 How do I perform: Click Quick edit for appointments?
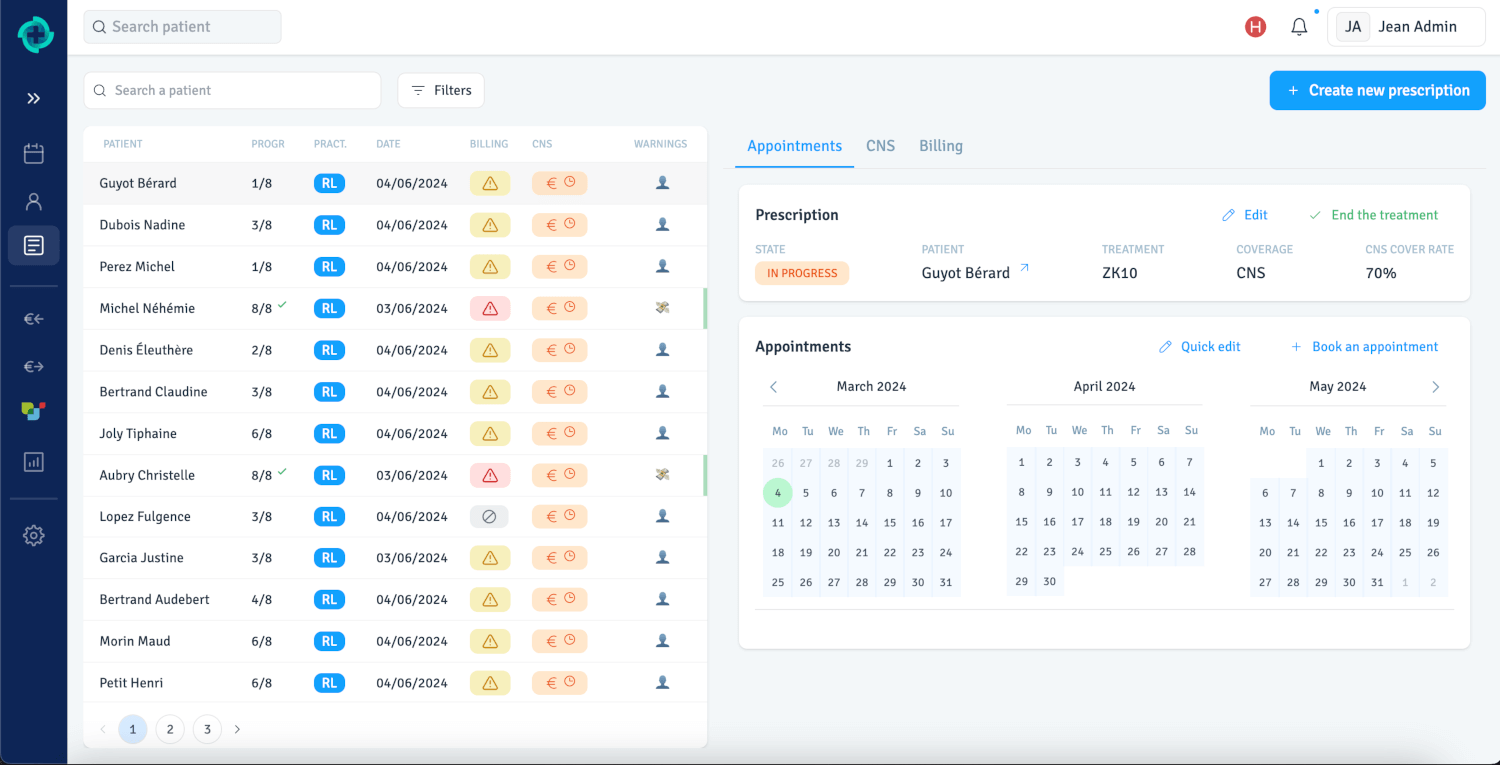point(1200,347)
